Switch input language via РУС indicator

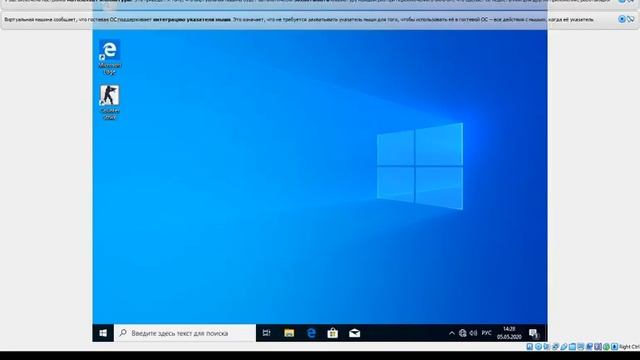pyautogui.click(x=486, y=333)
